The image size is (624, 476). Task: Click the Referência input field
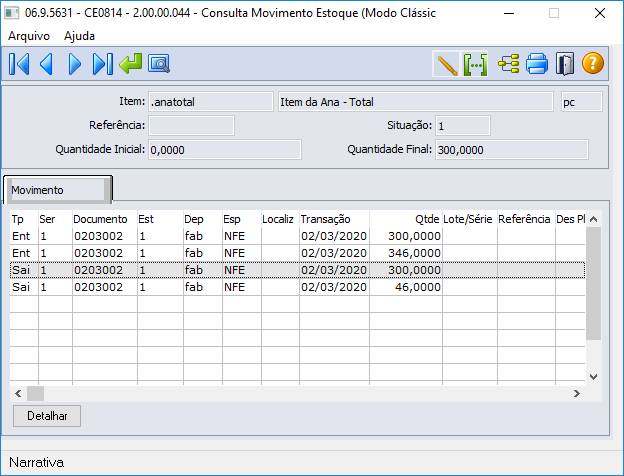(191, 126)
